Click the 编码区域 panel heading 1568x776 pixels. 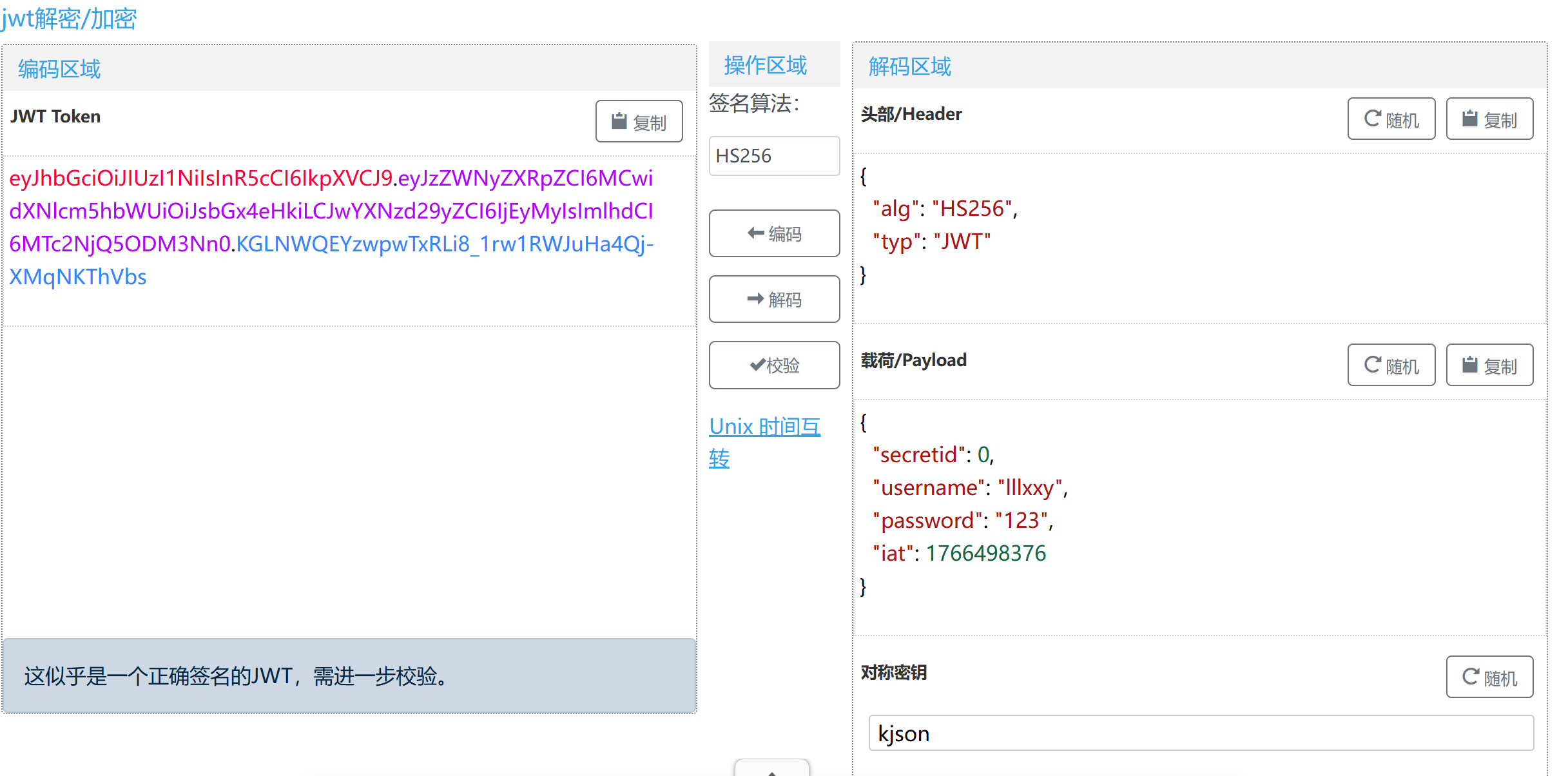click(59, 69)
